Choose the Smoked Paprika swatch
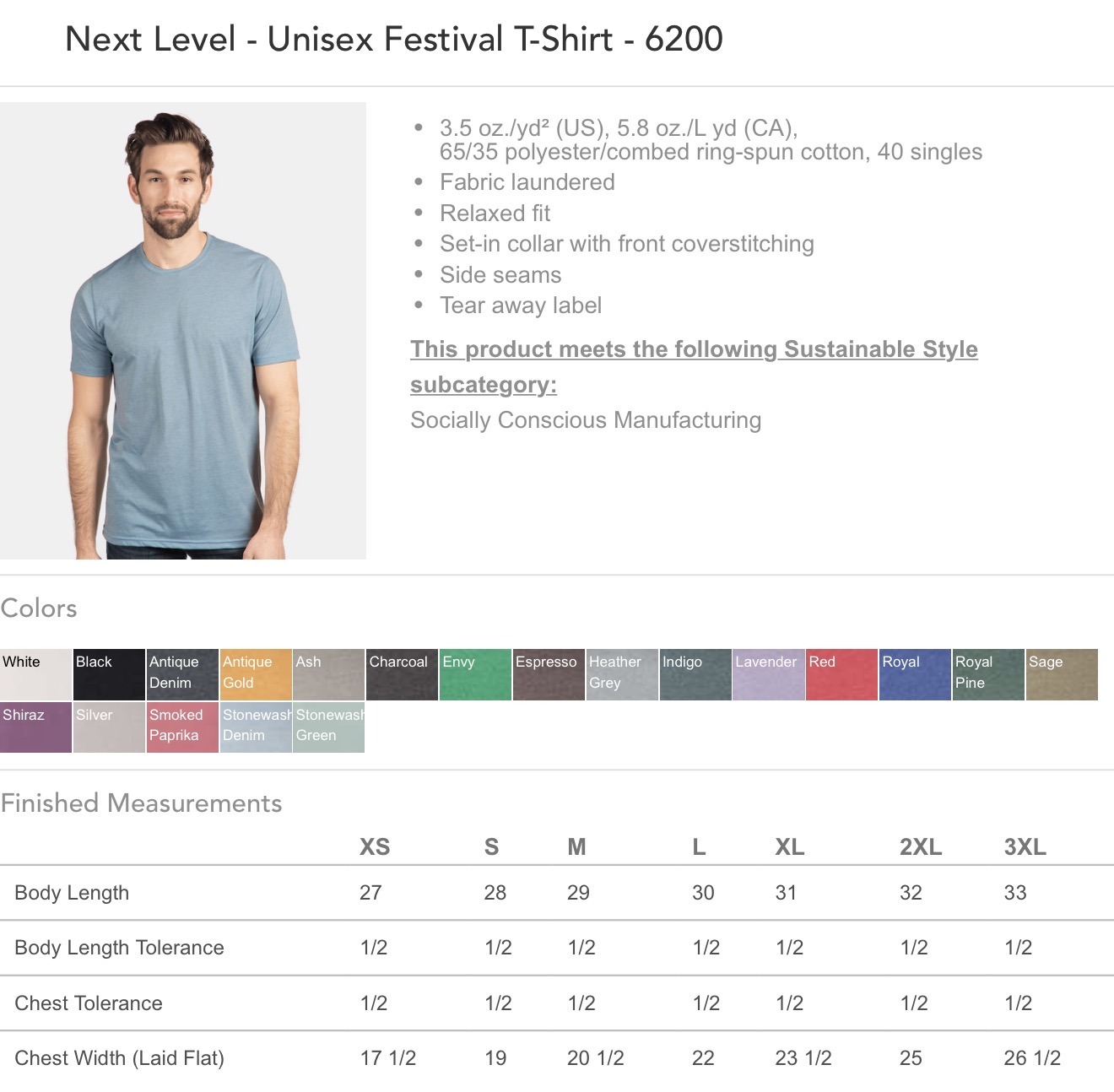This screenshot has height=1092, width=1114. coord(182,727)
